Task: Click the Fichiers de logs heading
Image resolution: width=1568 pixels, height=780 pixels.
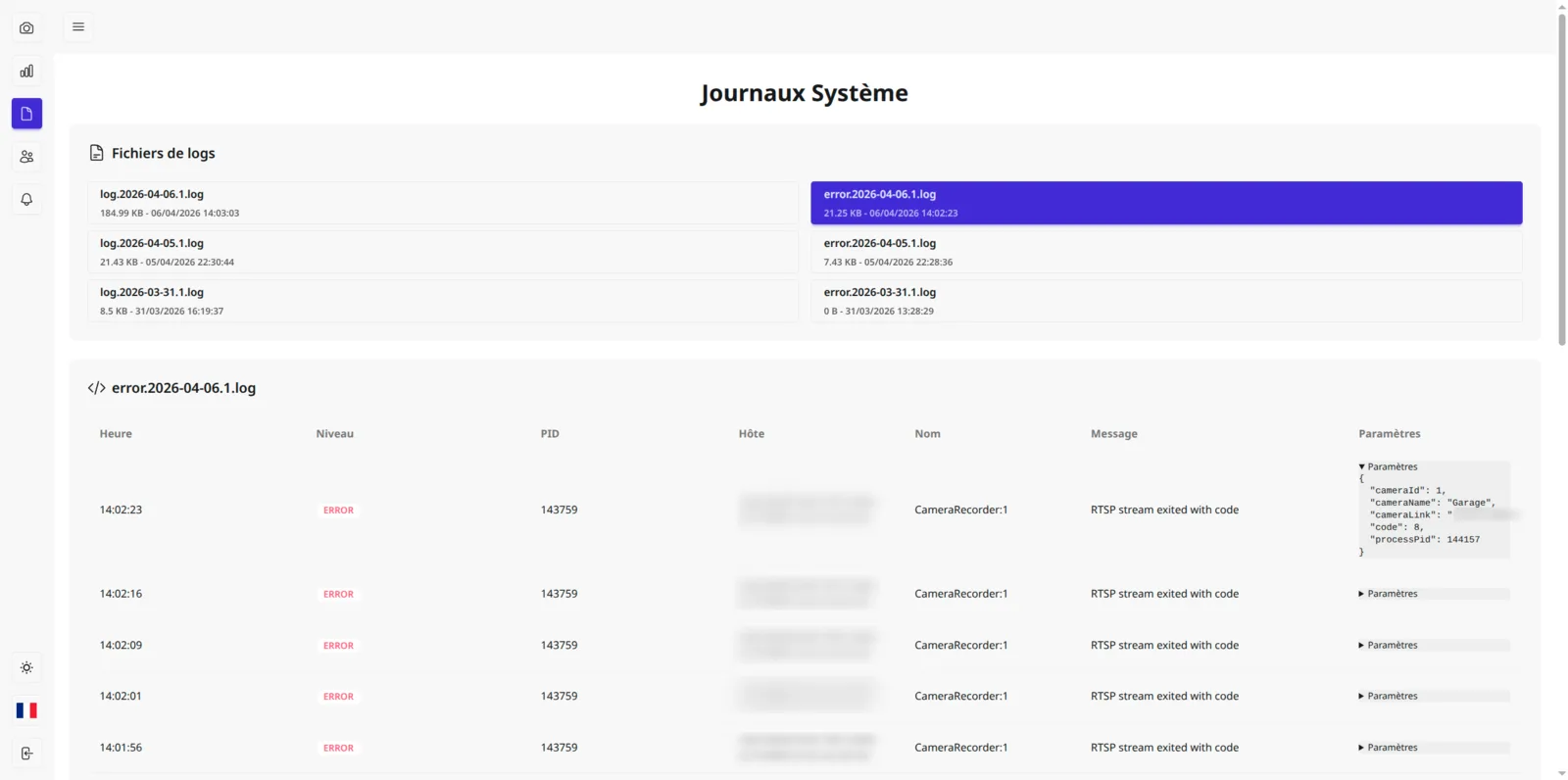Action: point(163,153)
